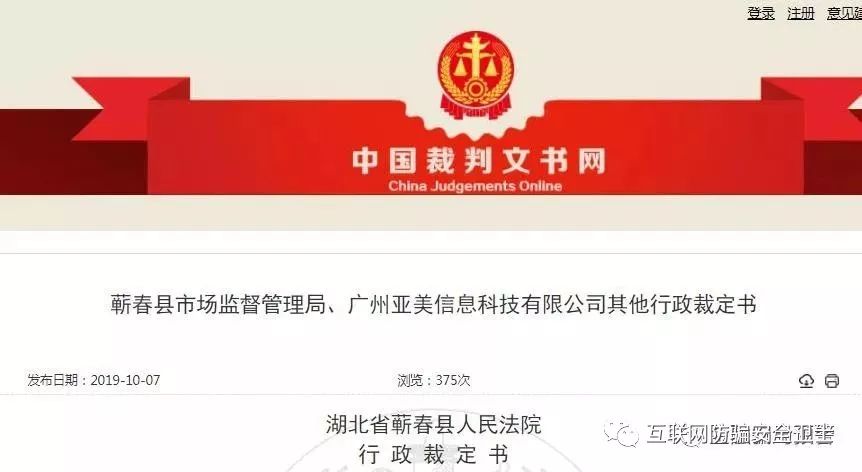Click the China Judgements Online subtitle
The width and height of the screenshot is (862, 472).
475,186
